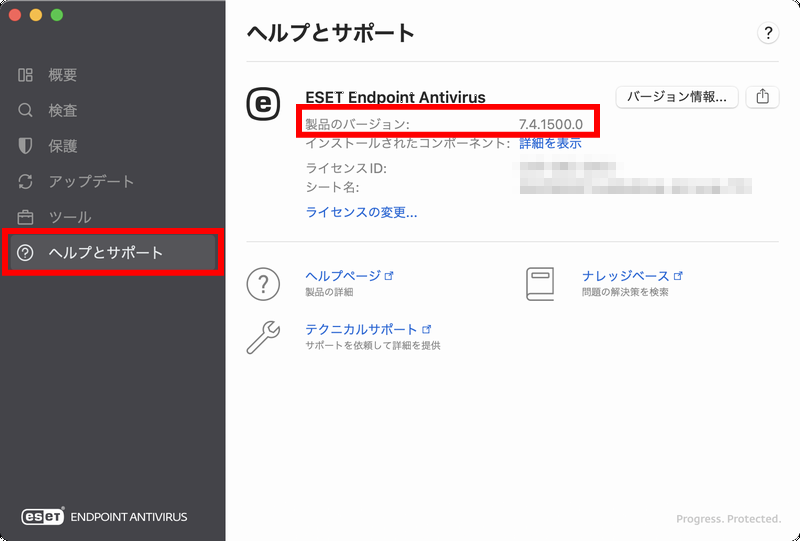The image size is (800, 541).
Task: Click the round help button at top right
Action: pos(768,33)
